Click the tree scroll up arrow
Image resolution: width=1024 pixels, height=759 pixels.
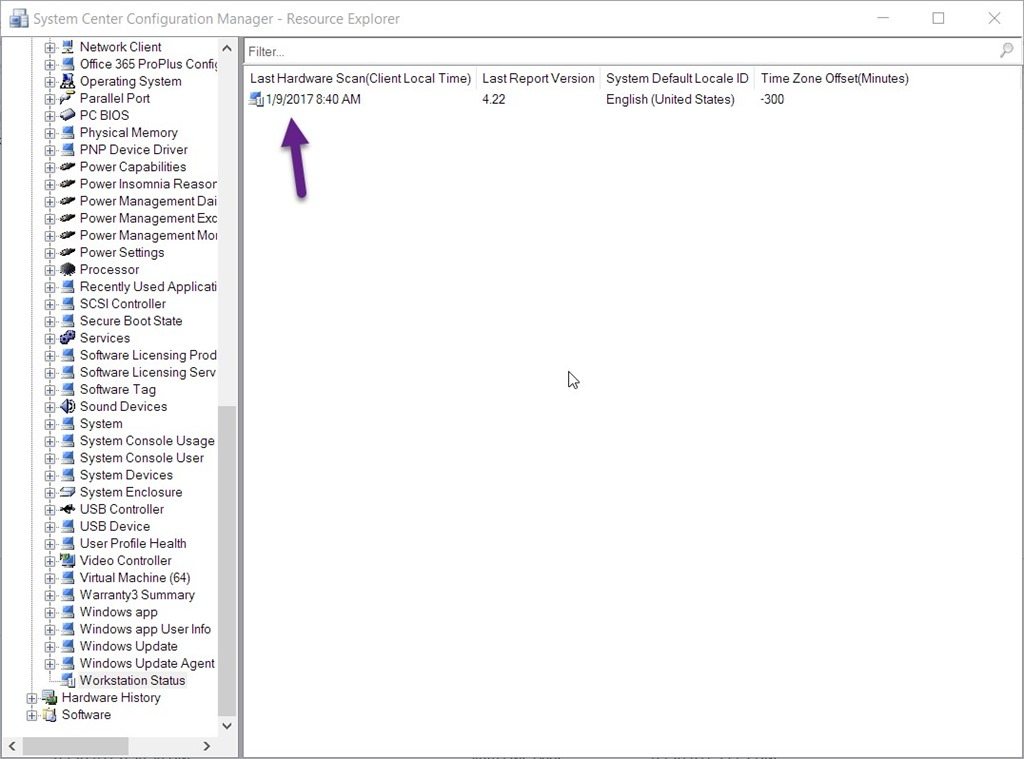227,48
